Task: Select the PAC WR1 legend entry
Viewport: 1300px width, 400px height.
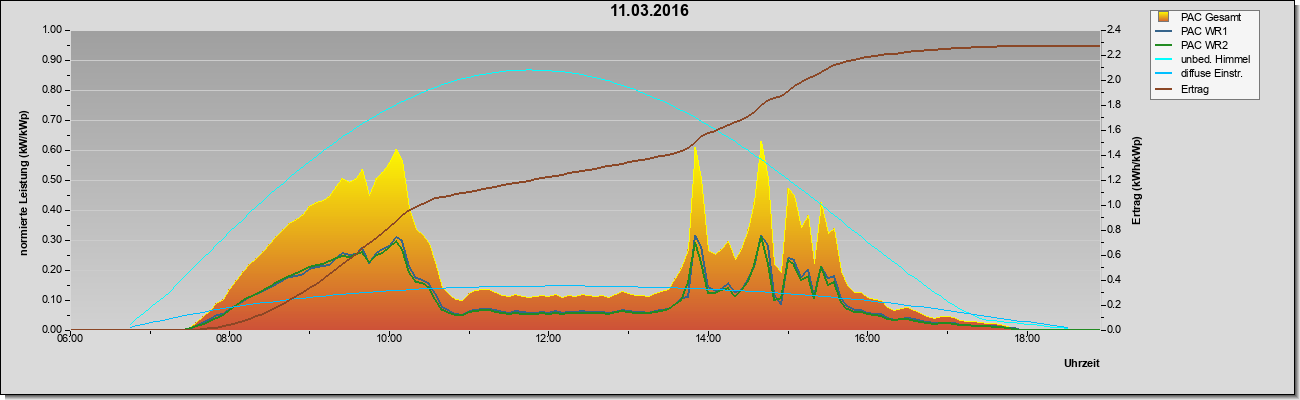Action: point(1207,31)
